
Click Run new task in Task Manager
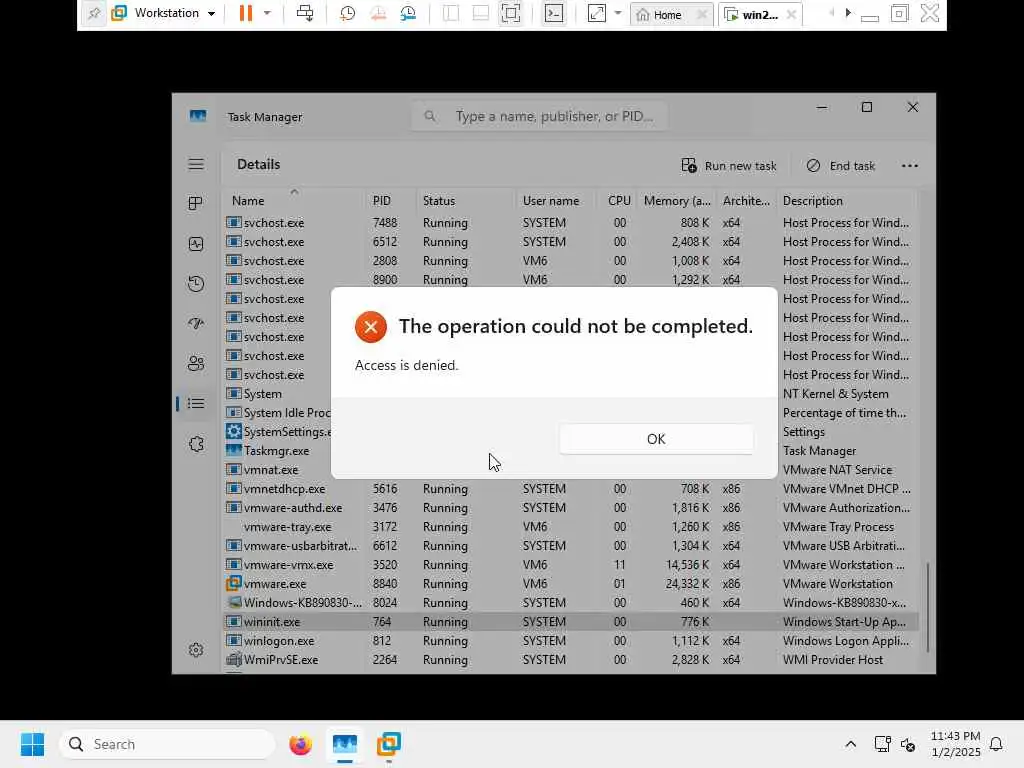click(729, 166)
